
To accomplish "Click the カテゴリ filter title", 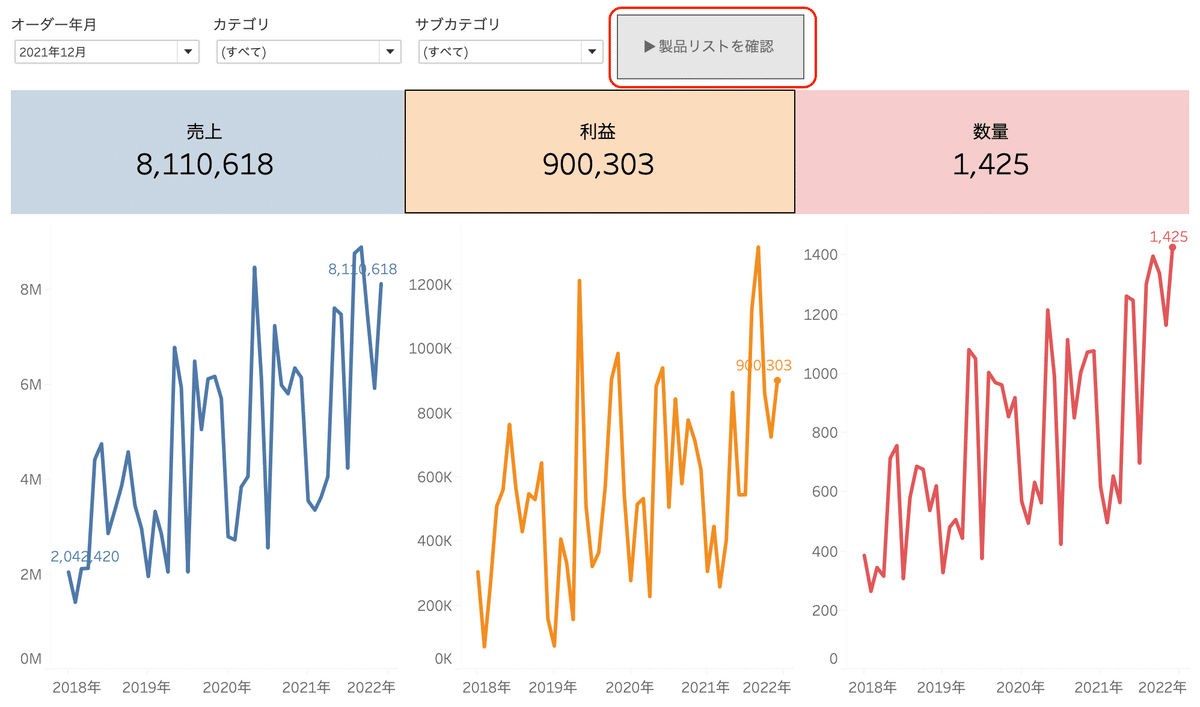I will pyautogui.click(x=241, y=23).
